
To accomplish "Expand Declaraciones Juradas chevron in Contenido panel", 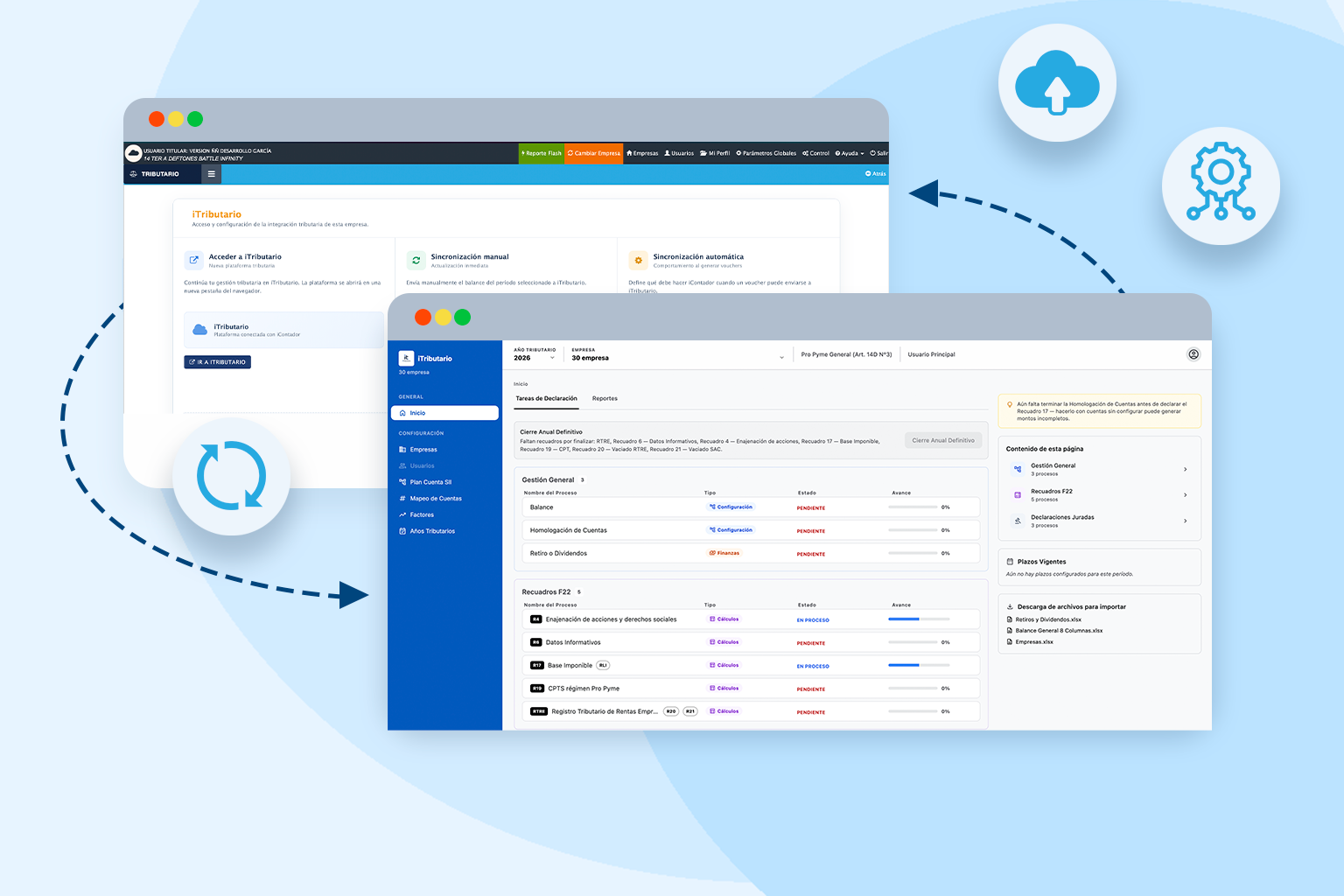I will point(1186,521).
